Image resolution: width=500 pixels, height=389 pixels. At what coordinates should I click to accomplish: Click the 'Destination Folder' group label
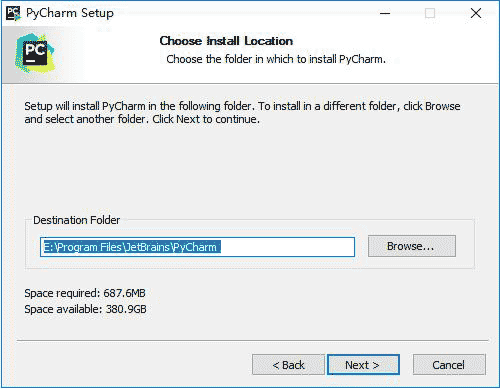77,220
